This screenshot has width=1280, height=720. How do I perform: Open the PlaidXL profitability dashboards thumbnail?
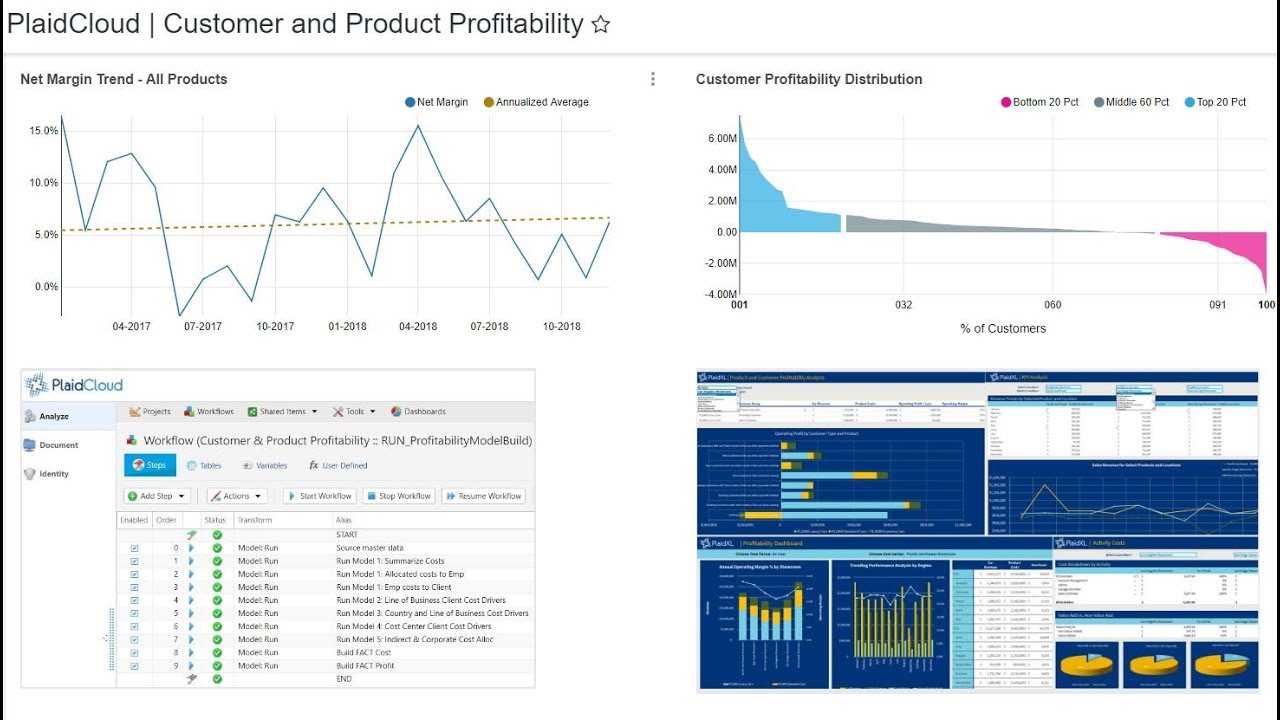(x=978, y=530)
